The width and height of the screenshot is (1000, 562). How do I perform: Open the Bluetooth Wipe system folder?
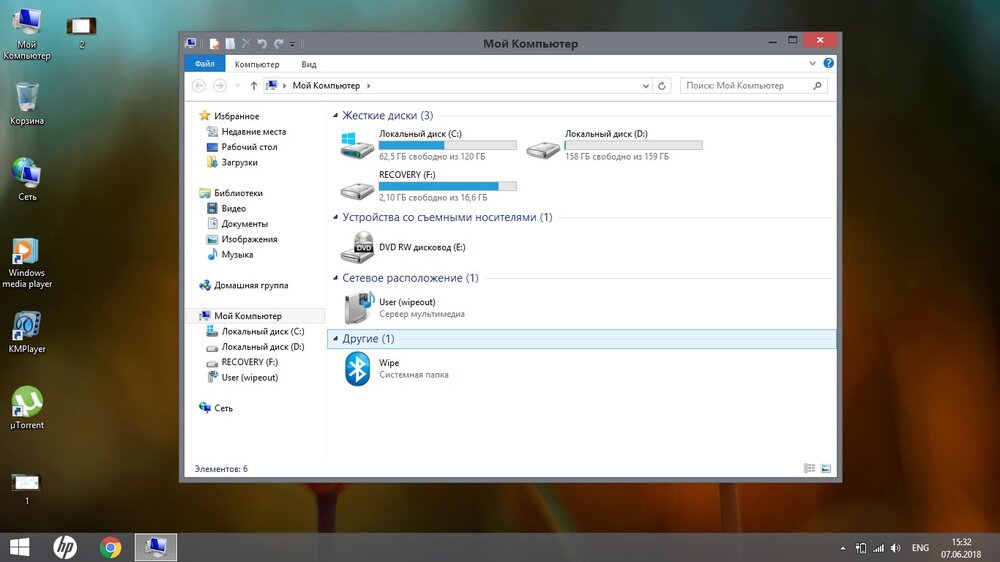coord(358,369)
